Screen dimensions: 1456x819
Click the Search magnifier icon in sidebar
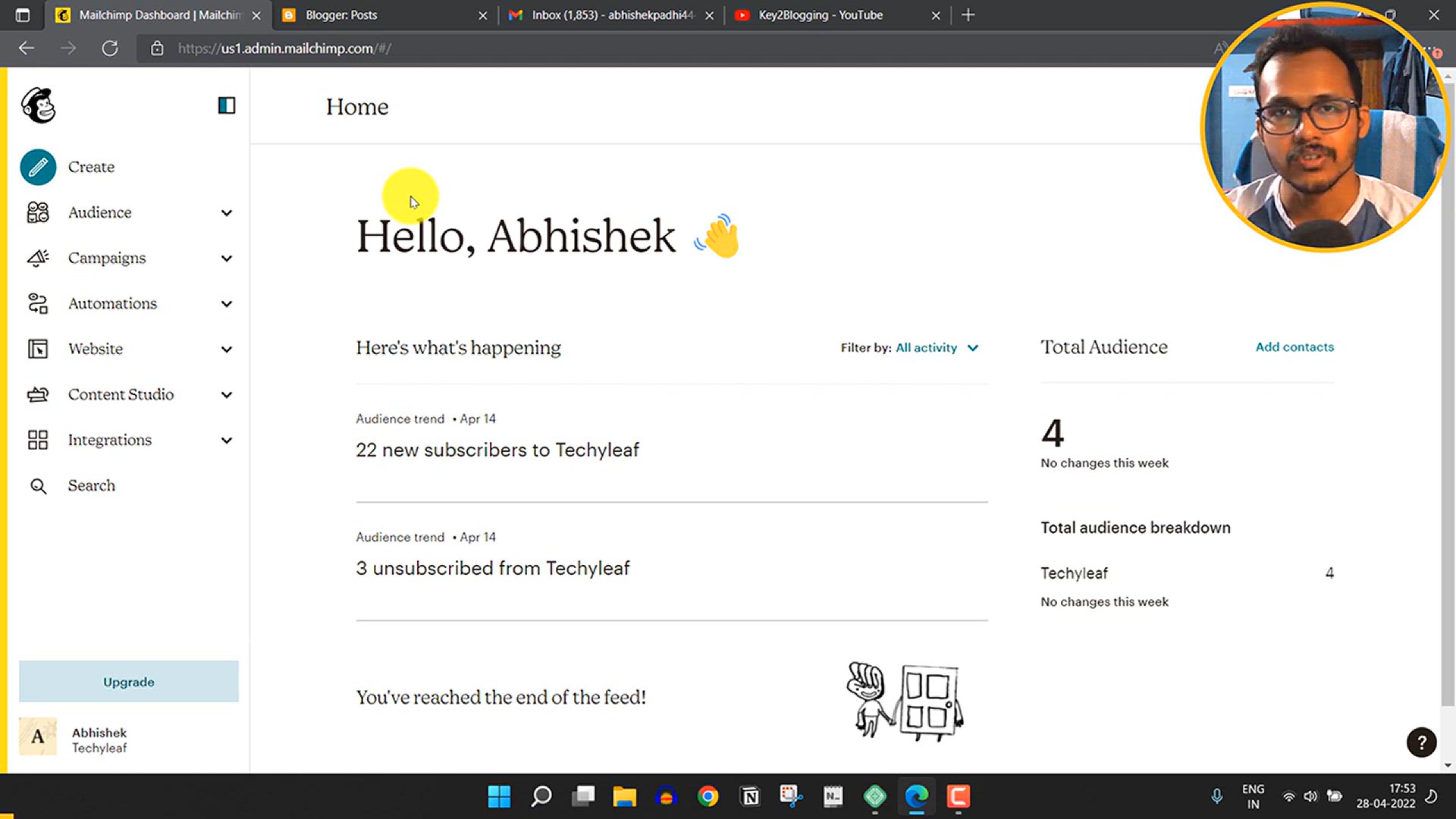(38, 486)
